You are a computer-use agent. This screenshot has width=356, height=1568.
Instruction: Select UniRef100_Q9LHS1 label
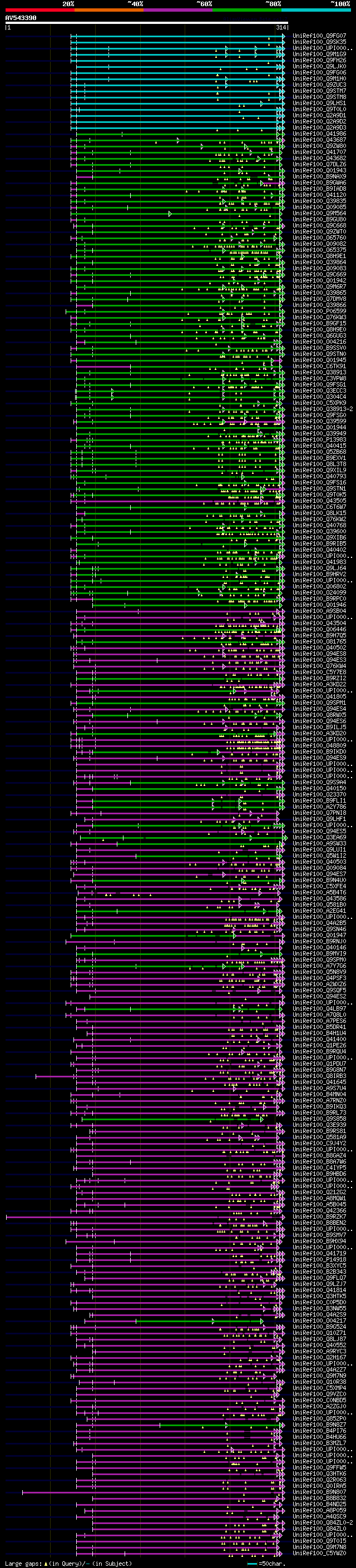(x=319, y=103)
